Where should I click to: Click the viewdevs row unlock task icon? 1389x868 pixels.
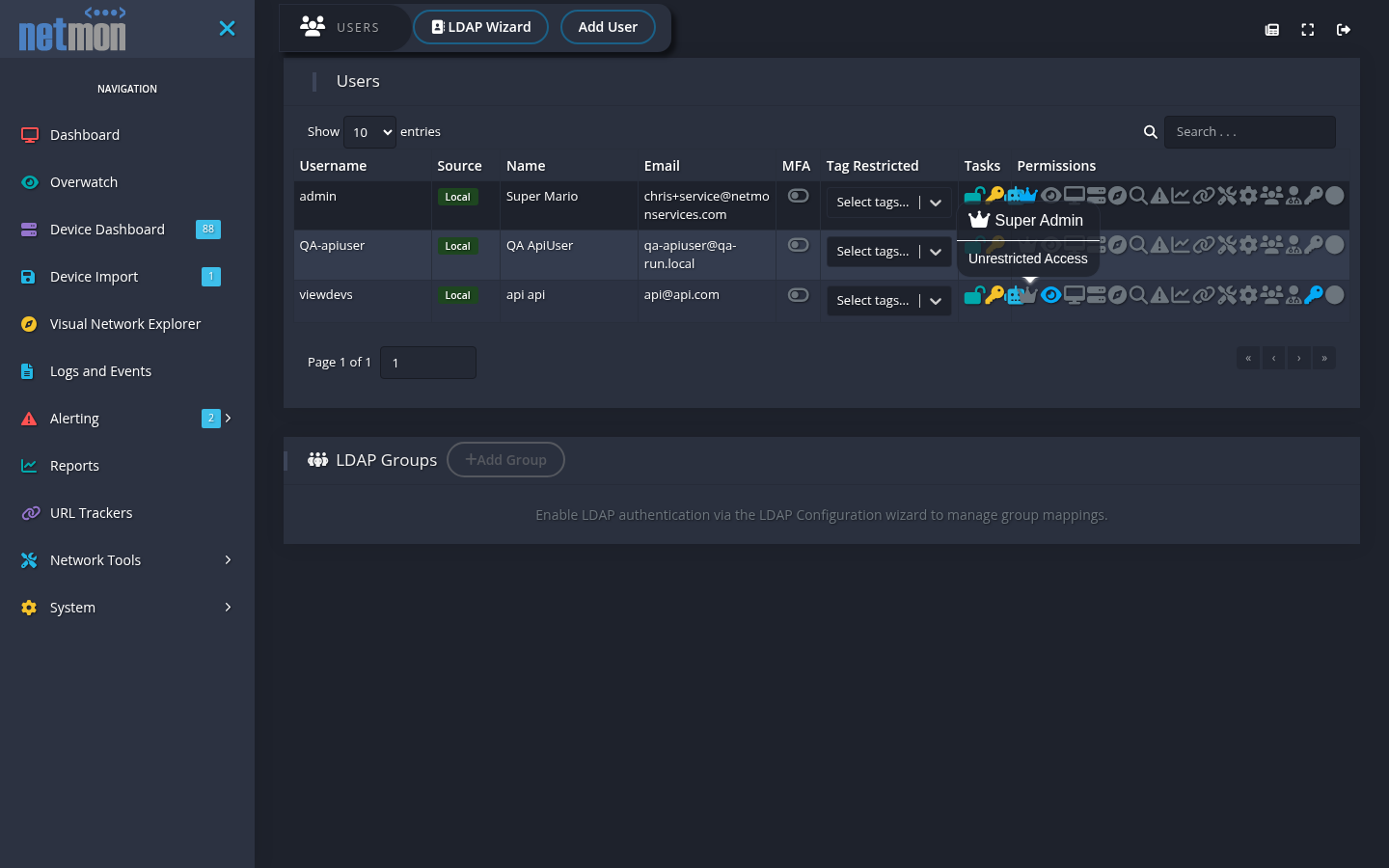[x=974, y=295]
